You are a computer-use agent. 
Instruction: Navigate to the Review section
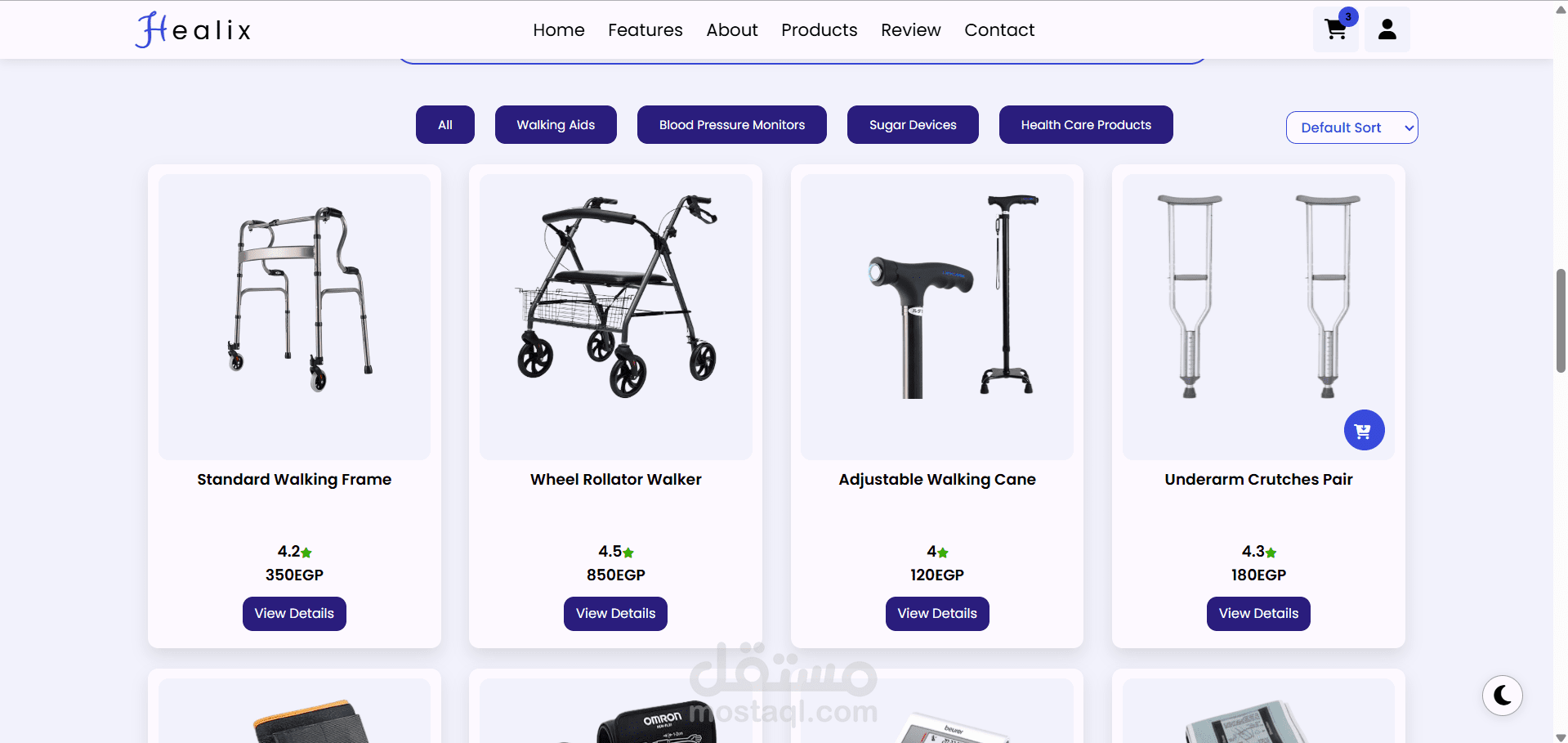pyautogui.click(x=911, y=30)
